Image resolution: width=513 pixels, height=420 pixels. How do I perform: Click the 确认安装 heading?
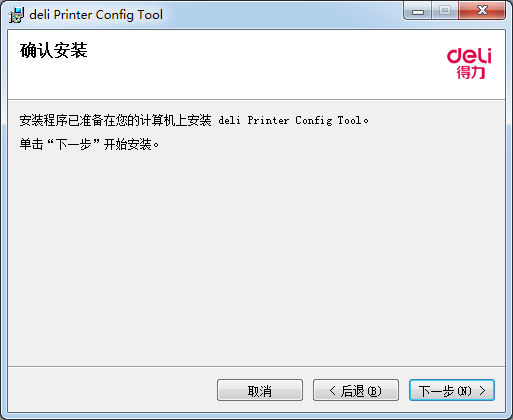pos(54,51)
